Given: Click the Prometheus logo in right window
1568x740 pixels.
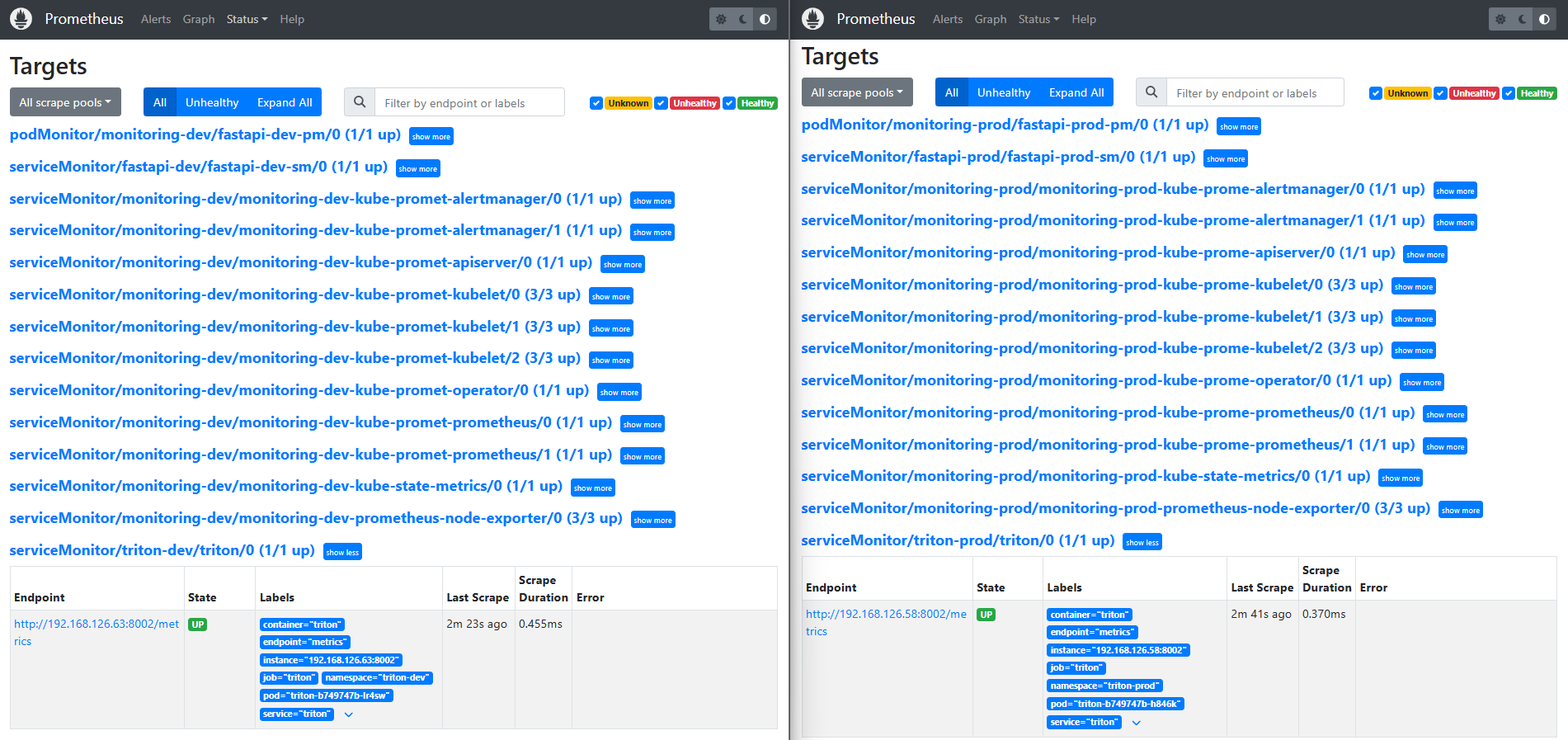Looking at the screenshot, I should (812, 19).
